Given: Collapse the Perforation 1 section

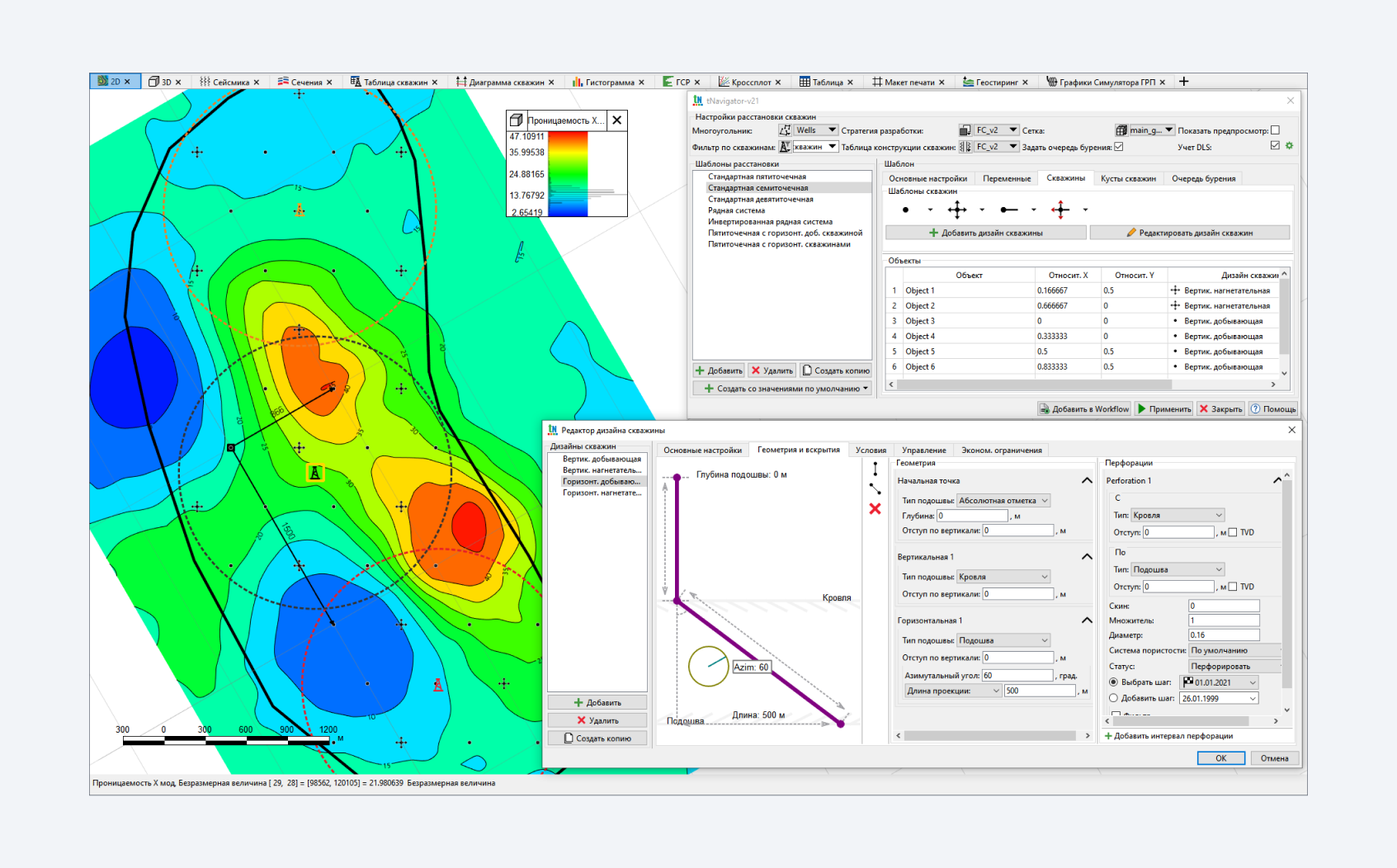Looking at the screenshot, I should click(1277, 480).
